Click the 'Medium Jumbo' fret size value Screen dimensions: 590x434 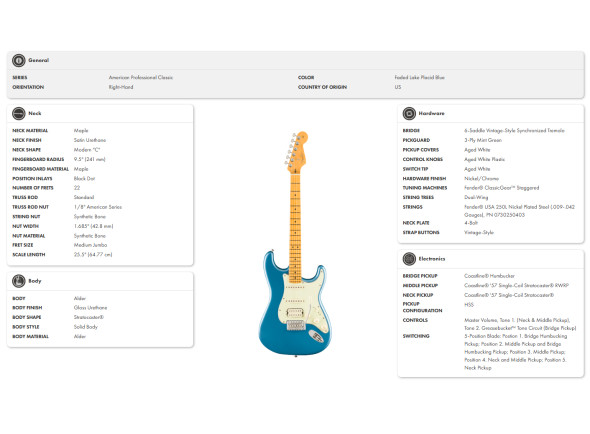tap(90, 245)
